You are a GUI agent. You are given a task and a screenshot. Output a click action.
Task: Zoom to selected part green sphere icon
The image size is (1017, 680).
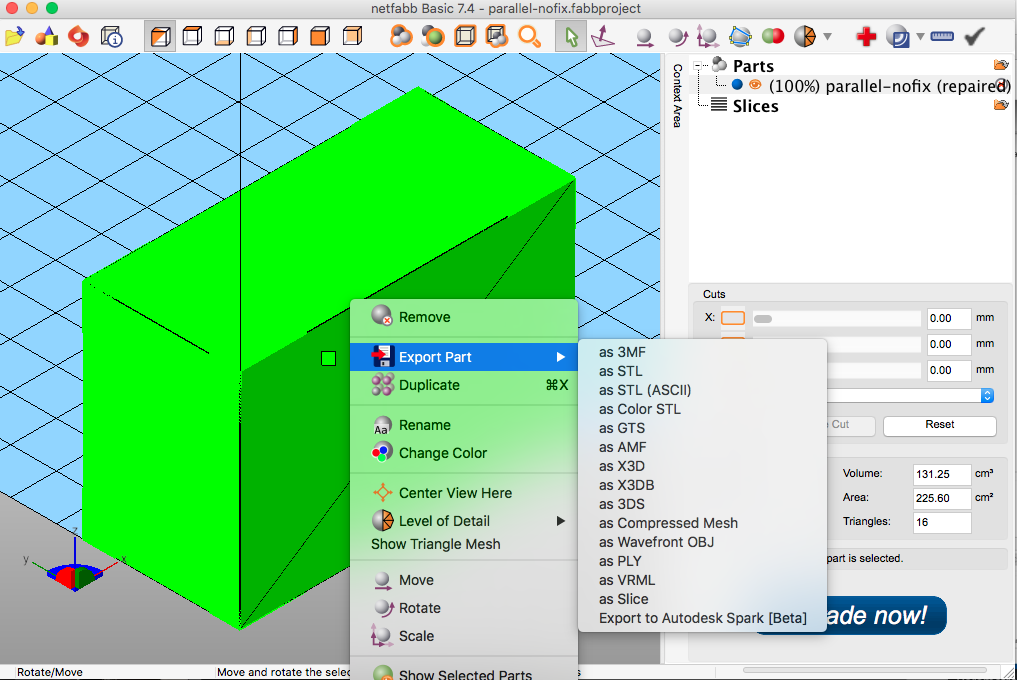(433, 36)
